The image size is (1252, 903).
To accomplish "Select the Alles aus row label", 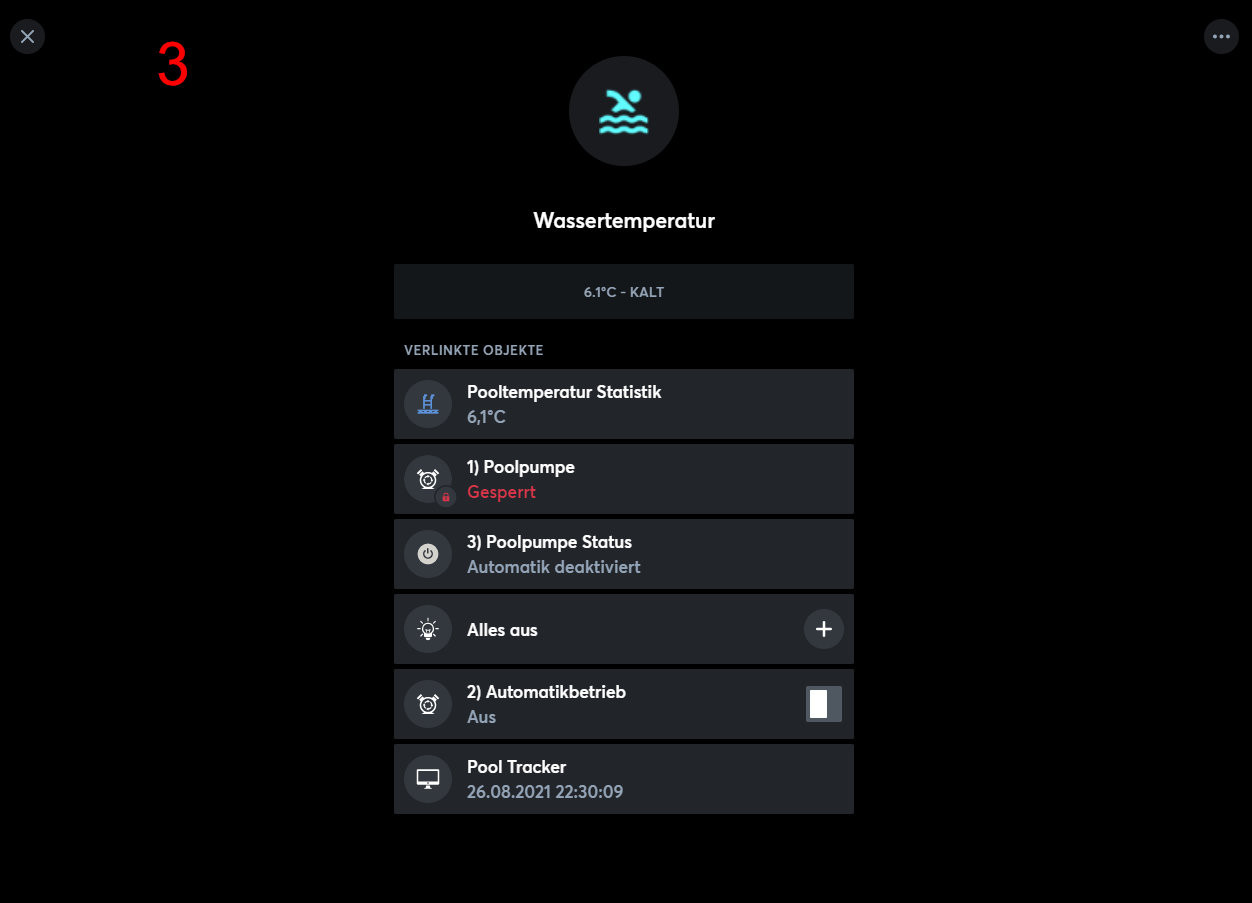I will pos(502,630).
